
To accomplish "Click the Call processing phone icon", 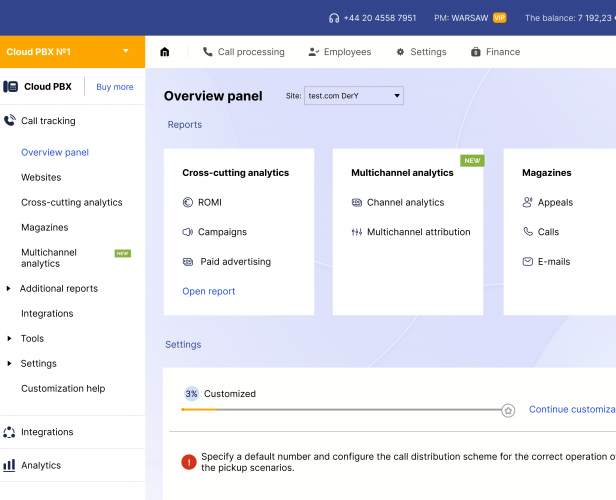I will tap(207, 52).
